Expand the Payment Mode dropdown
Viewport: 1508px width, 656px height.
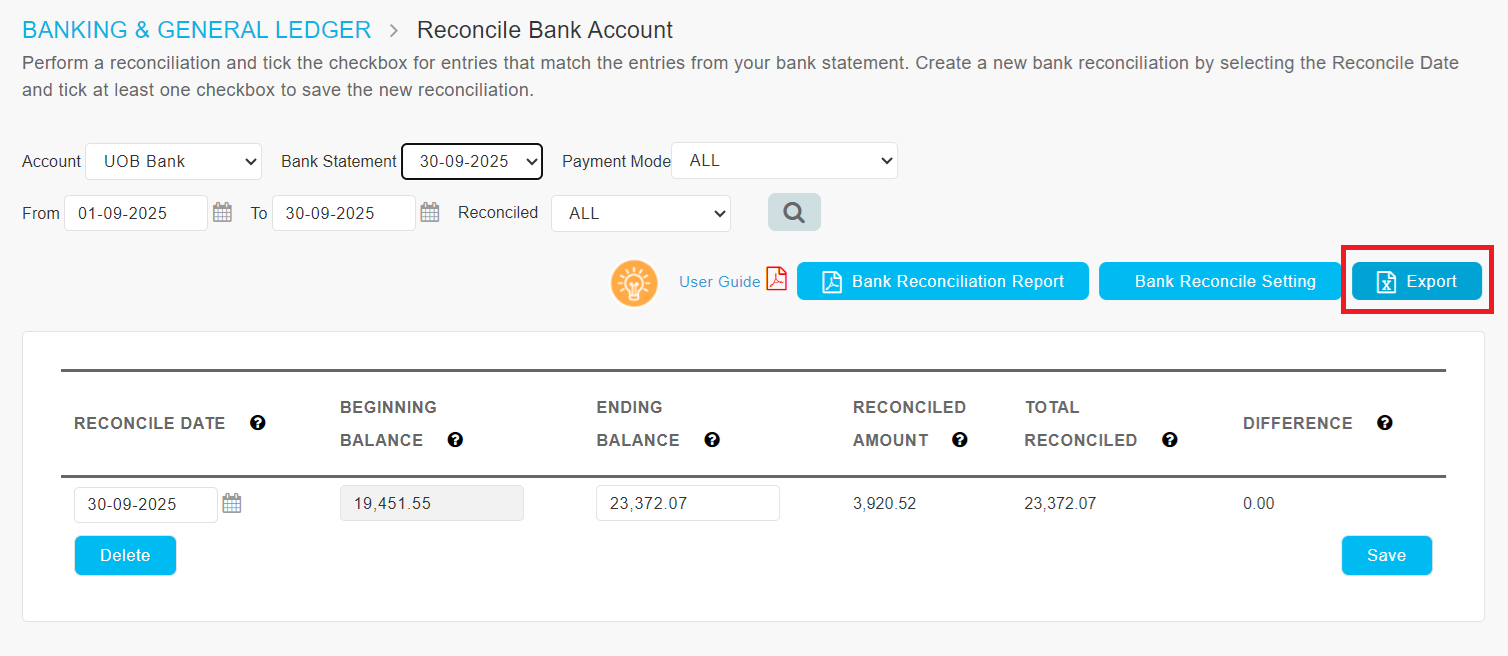click(784, 161)
